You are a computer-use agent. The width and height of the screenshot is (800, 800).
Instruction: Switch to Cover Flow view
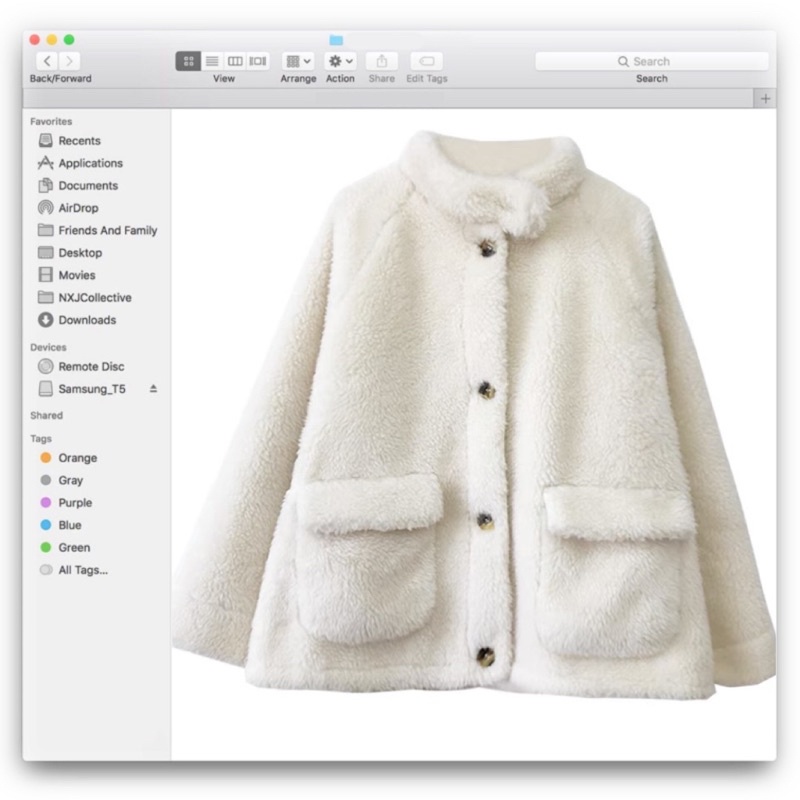tap(258, 61)
